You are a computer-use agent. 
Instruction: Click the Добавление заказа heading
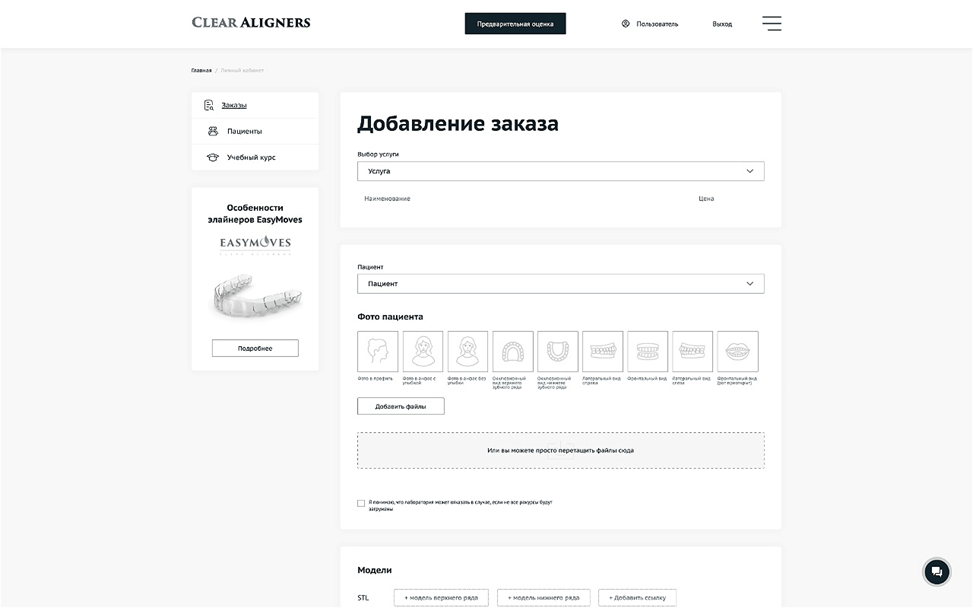[458, 123]
